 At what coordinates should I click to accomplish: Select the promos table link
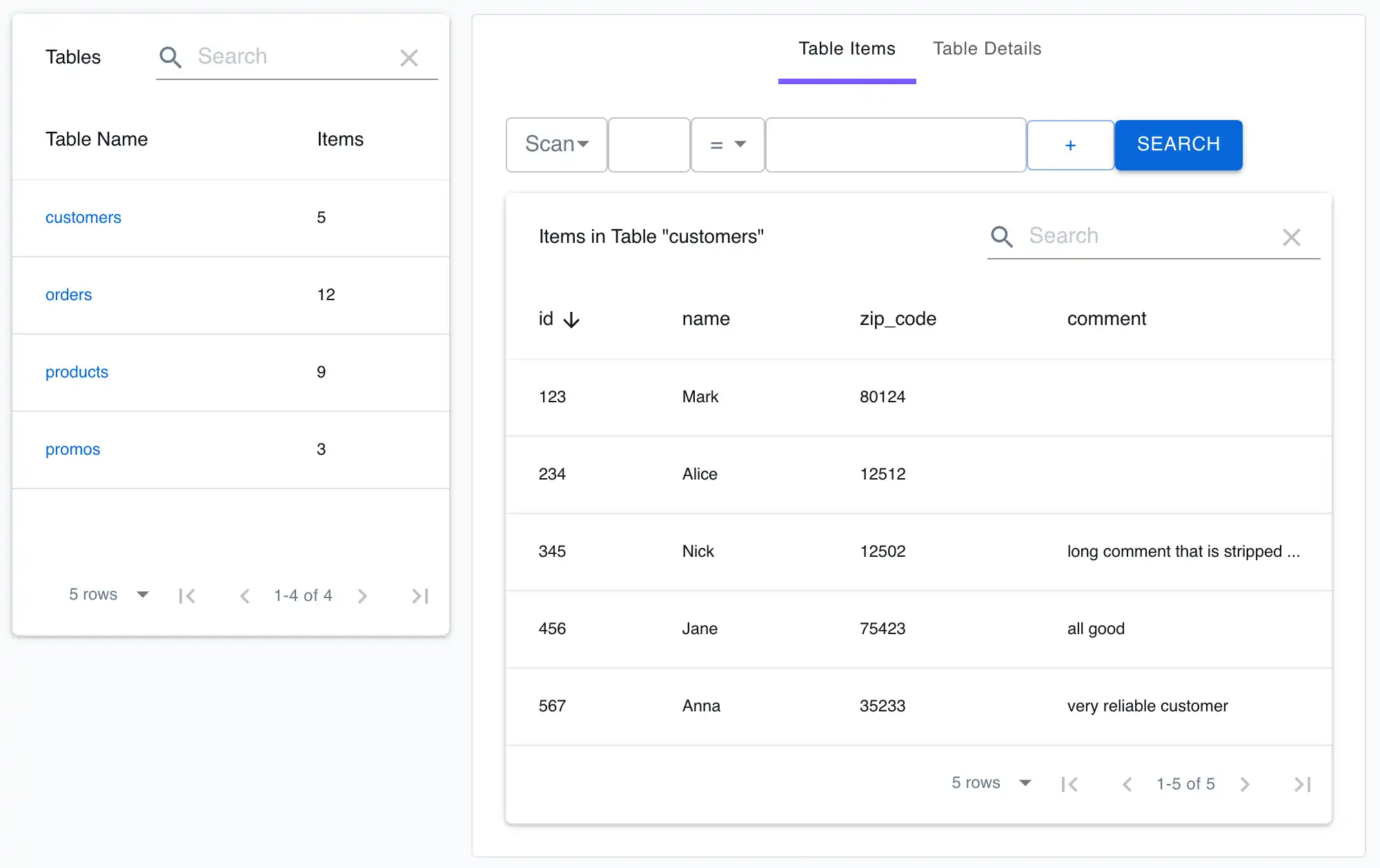click(72, 449)
